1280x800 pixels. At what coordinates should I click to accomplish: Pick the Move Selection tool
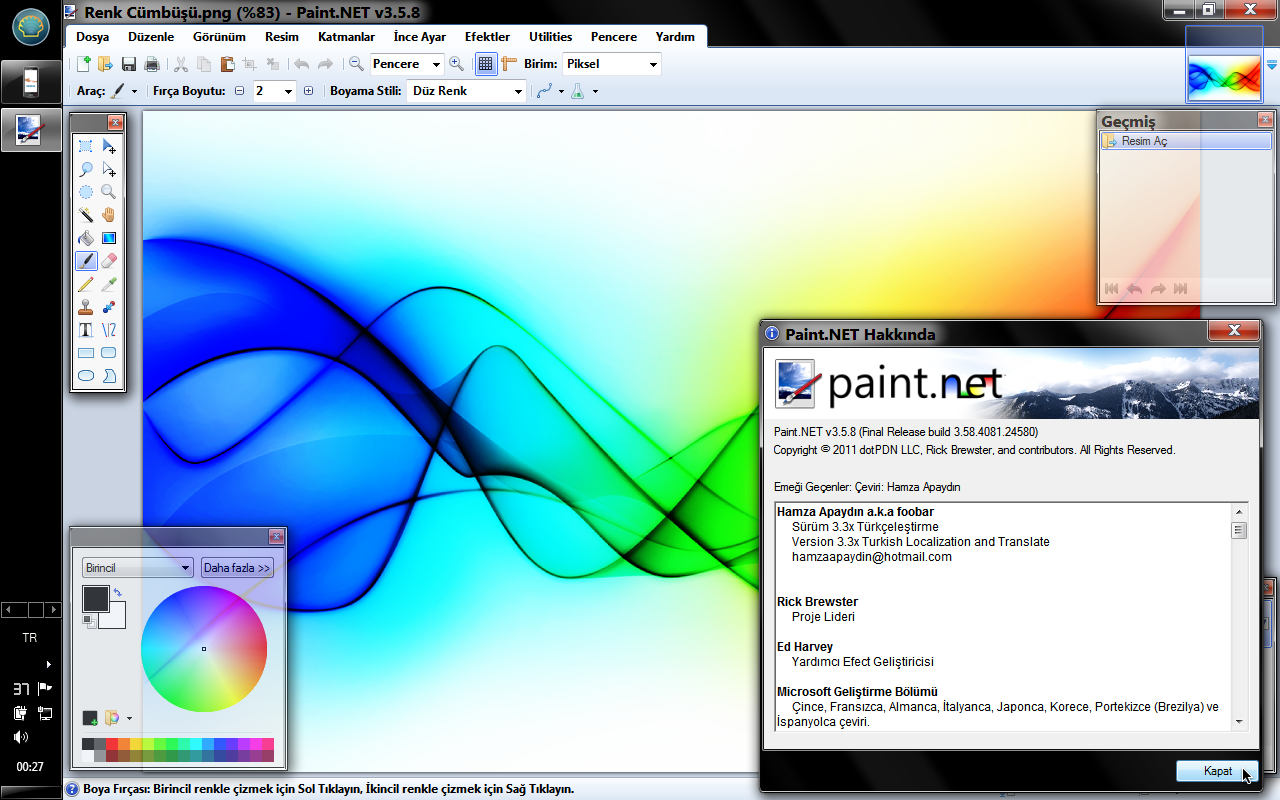[109, 169]
